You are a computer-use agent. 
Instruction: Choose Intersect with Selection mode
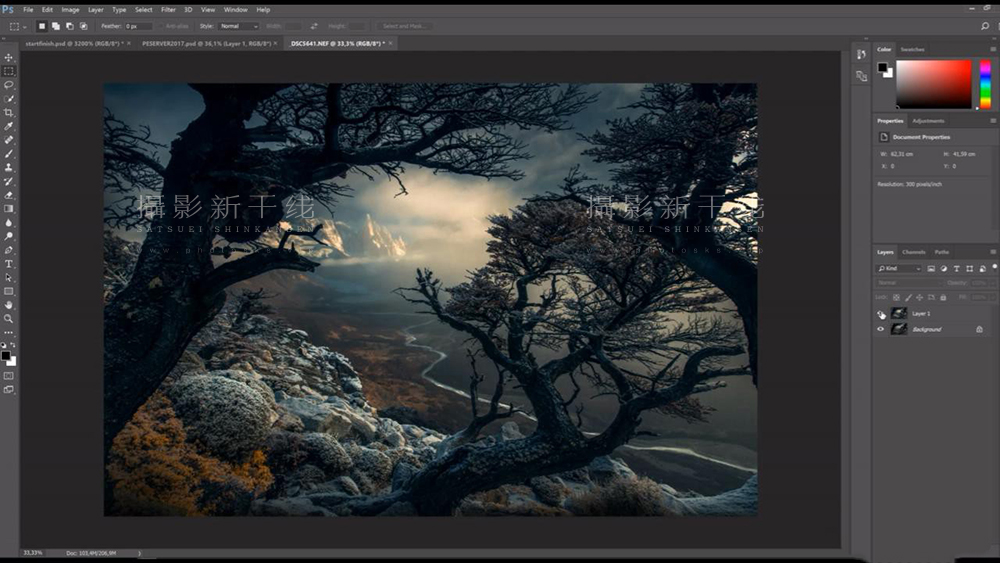click(84, 26)
